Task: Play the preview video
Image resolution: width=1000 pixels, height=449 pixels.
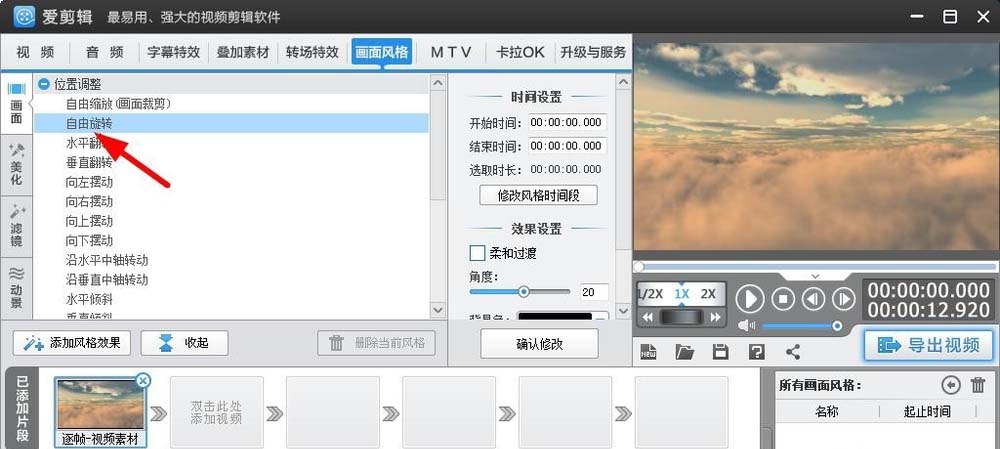Action: click(x=750, y=298)
